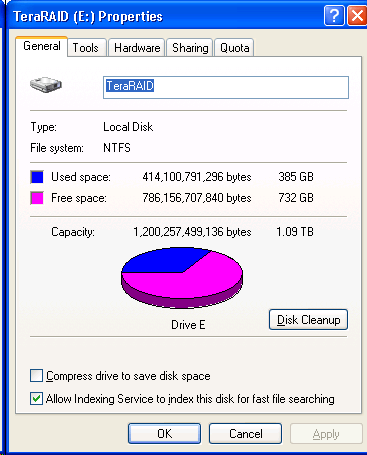Screen dimensions: 367x455
Task: Click the Apply button
Action: (x=326, y=434)
